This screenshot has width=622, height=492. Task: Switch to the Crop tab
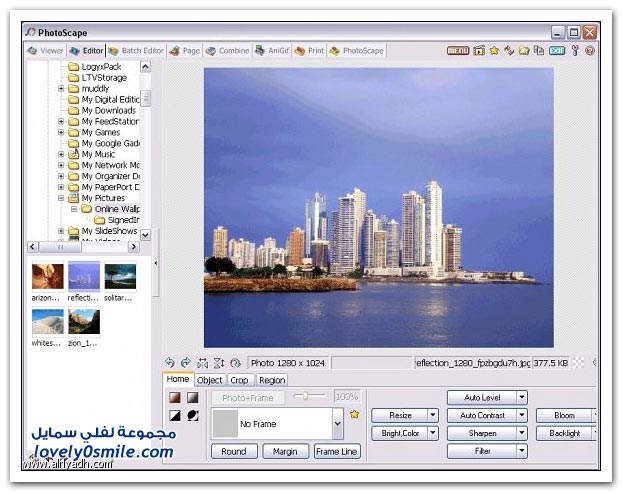tap(239, 380)
